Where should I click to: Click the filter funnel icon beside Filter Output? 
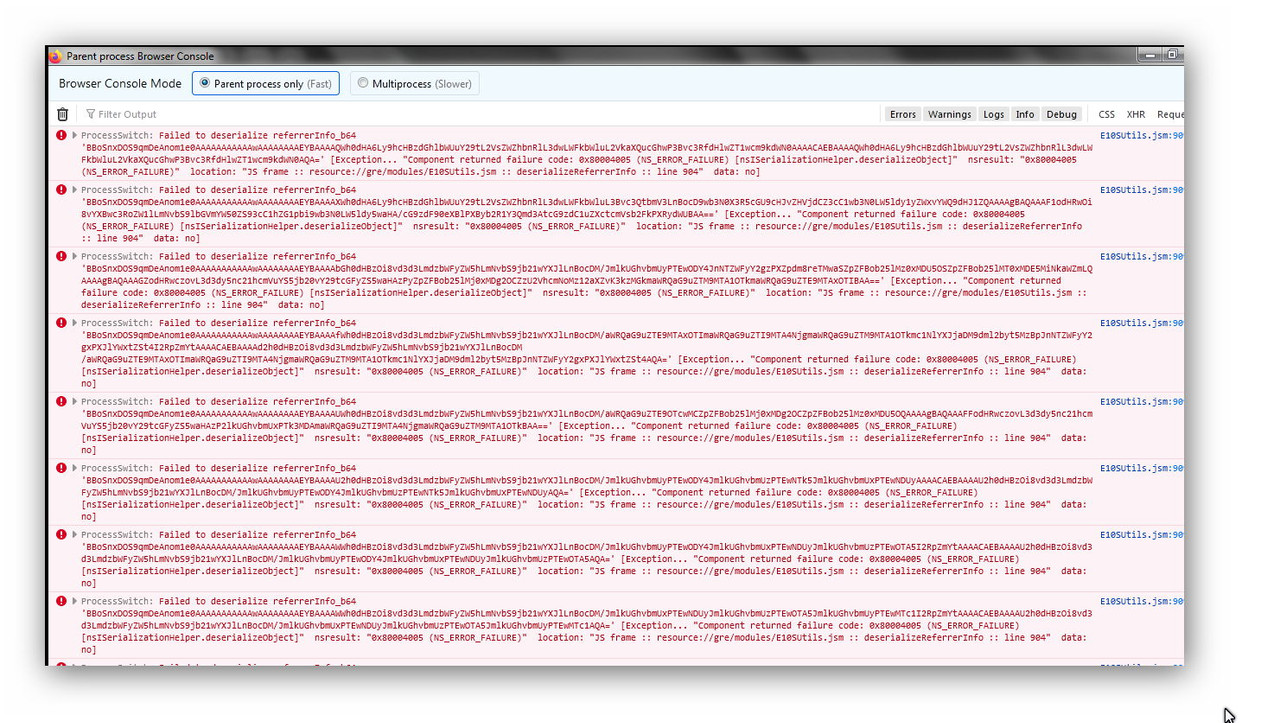coord(91,114)
